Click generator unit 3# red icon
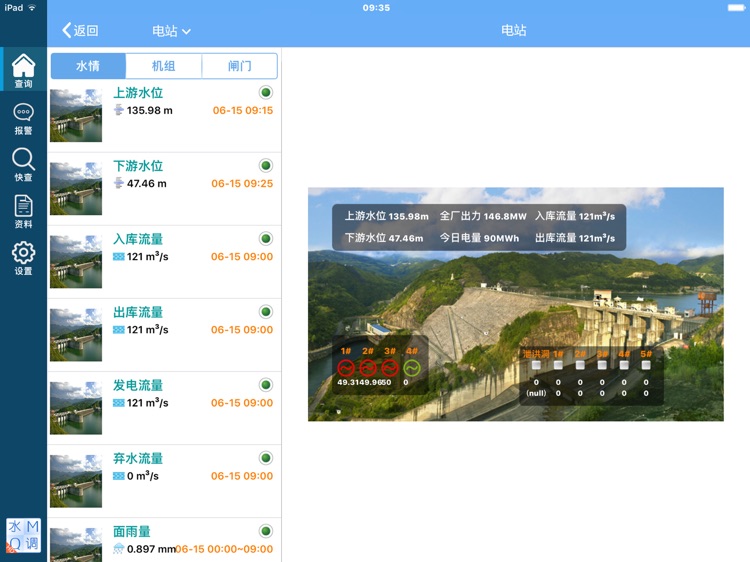 point(390,368)
